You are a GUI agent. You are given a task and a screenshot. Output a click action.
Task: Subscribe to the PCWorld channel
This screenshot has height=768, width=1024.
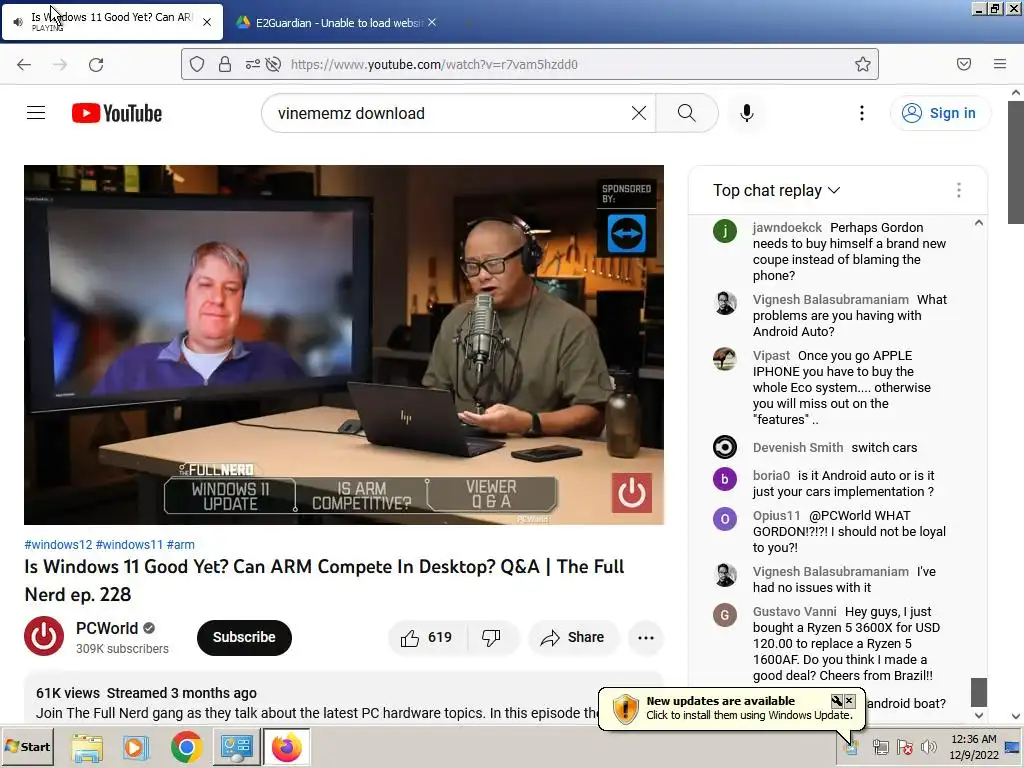point(244,637)
